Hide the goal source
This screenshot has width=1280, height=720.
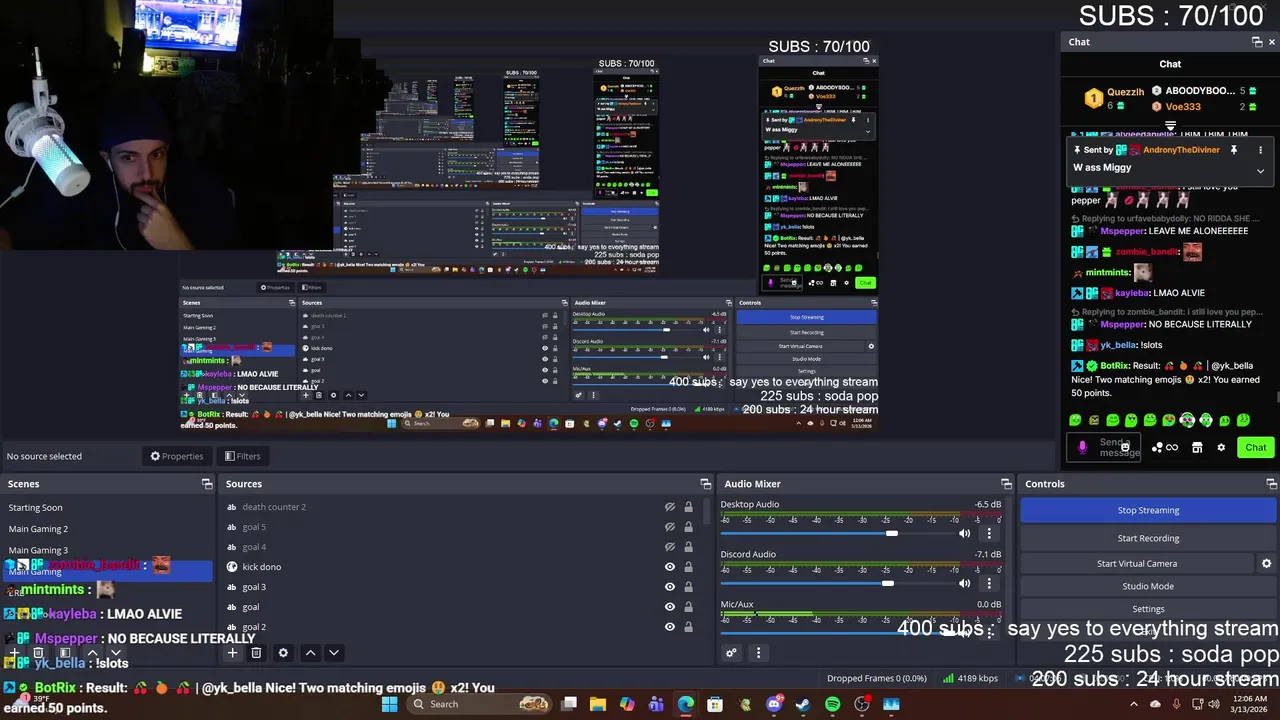[x=670, y=607]
